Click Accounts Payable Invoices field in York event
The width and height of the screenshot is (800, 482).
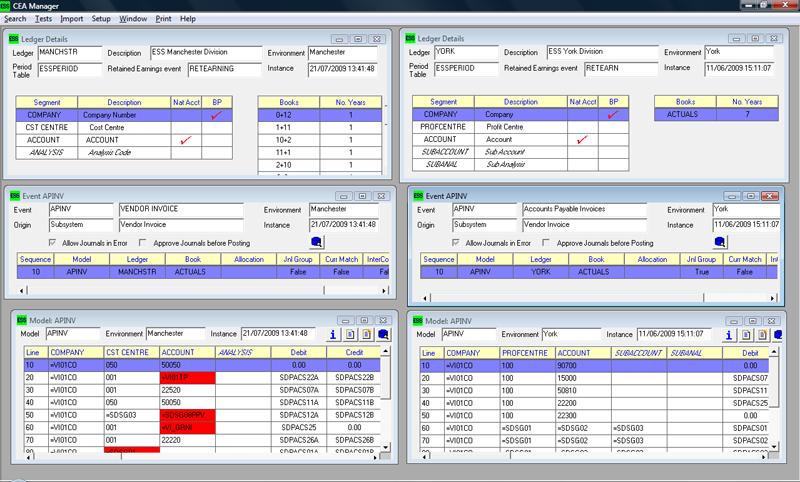585,210
